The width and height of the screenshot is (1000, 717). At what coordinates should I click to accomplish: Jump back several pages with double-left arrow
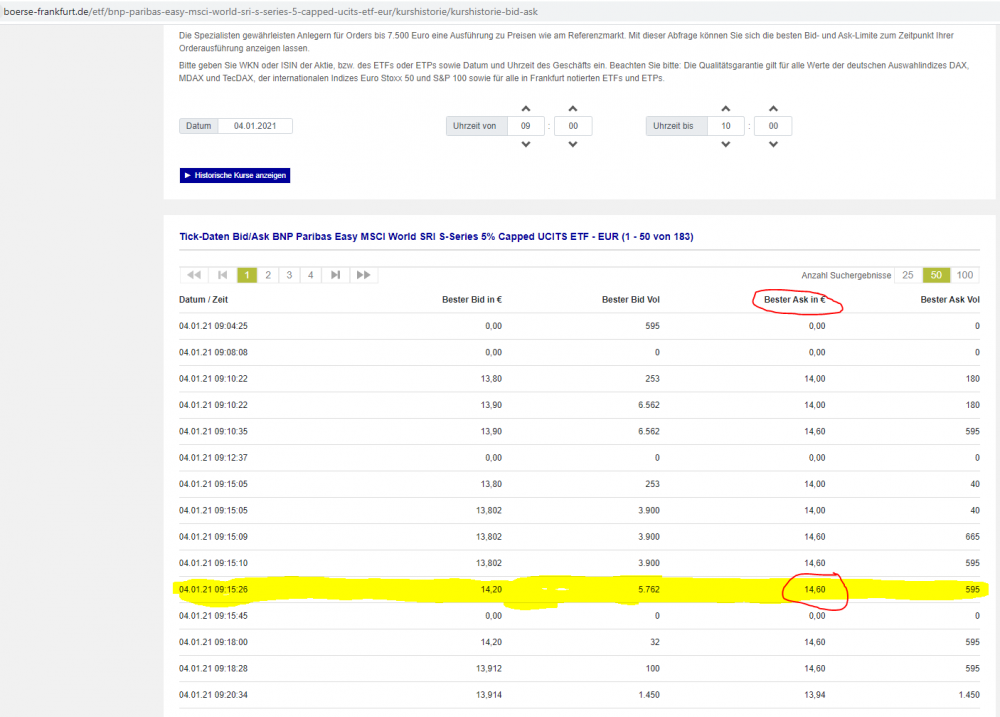195,275
